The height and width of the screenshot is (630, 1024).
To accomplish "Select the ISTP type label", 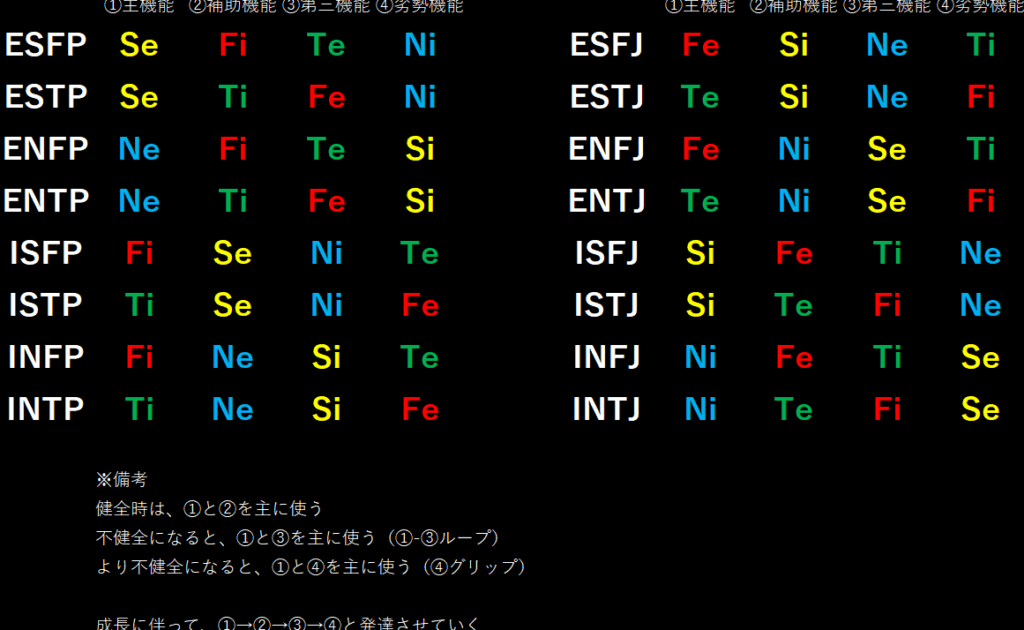I will 46,305.
